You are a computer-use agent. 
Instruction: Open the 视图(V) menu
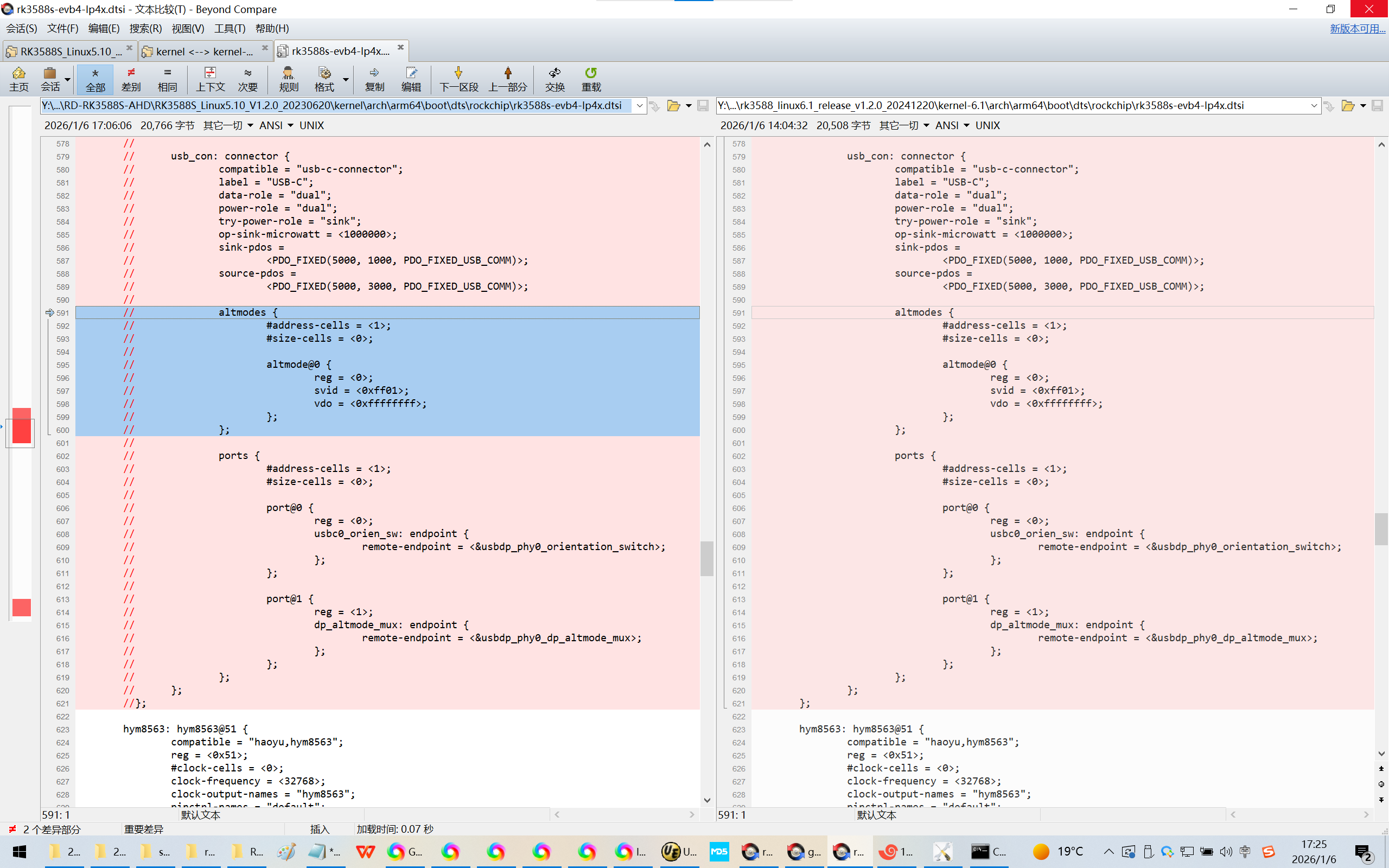tap(188, 28)
